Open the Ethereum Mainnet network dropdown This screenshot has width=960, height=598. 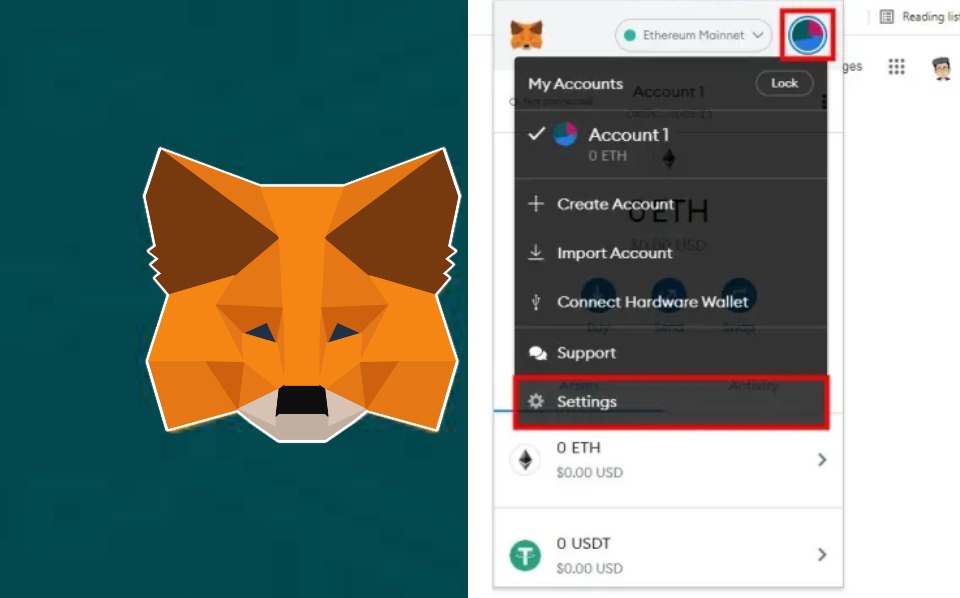pyautogui.click(x=693, y=36)
